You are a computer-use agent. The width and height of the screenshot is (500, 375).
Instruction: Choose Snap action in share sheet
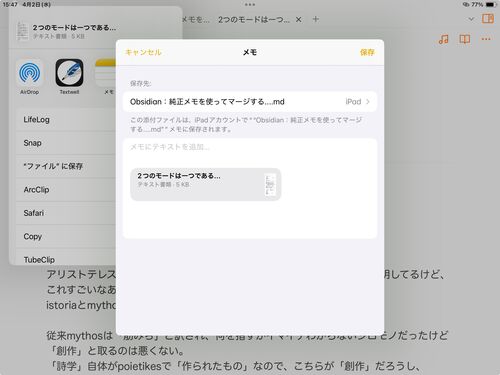[x=66, y=143]
